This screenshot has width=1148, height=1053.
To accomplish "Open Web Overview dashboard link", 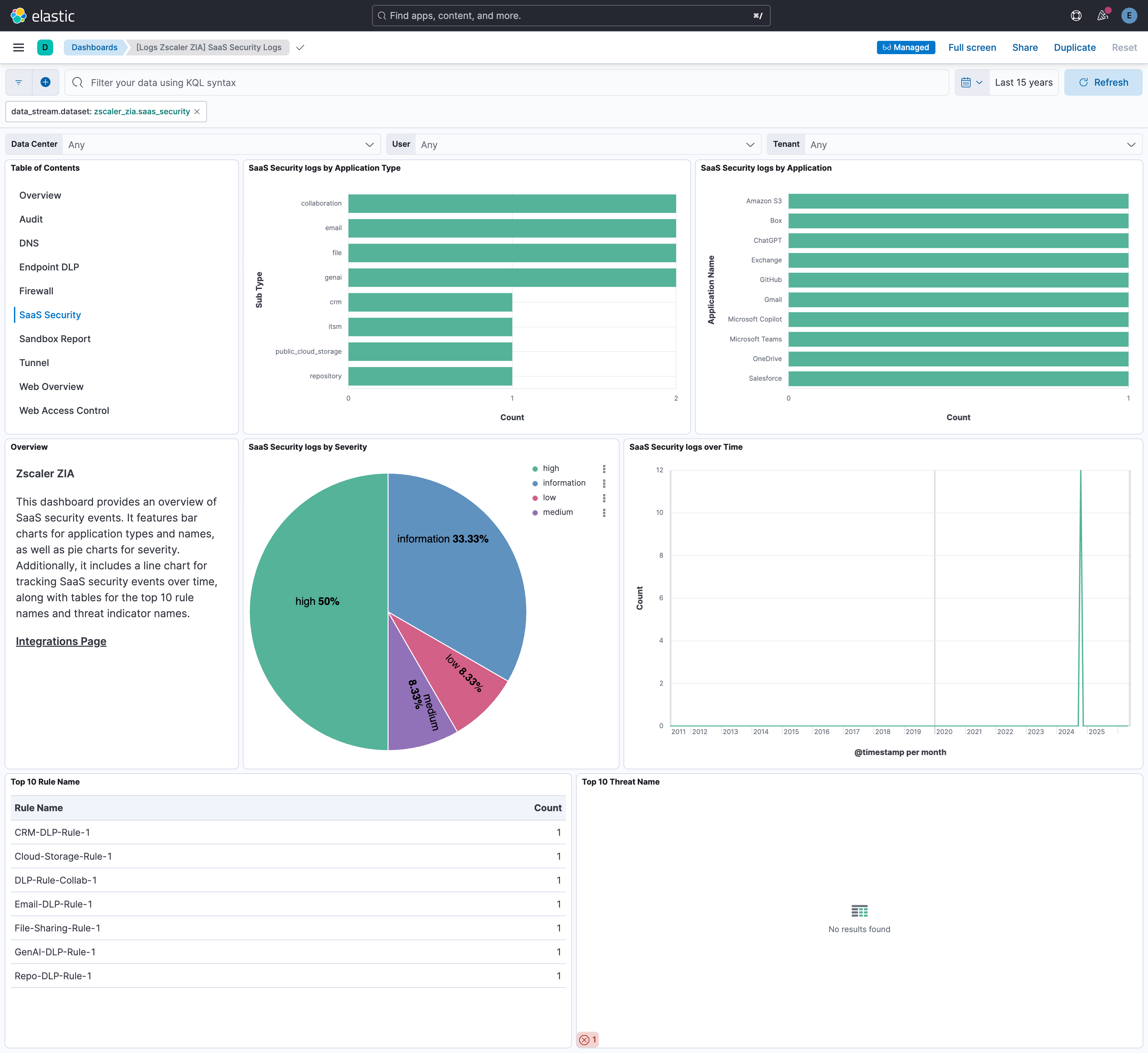I will 51,387.
